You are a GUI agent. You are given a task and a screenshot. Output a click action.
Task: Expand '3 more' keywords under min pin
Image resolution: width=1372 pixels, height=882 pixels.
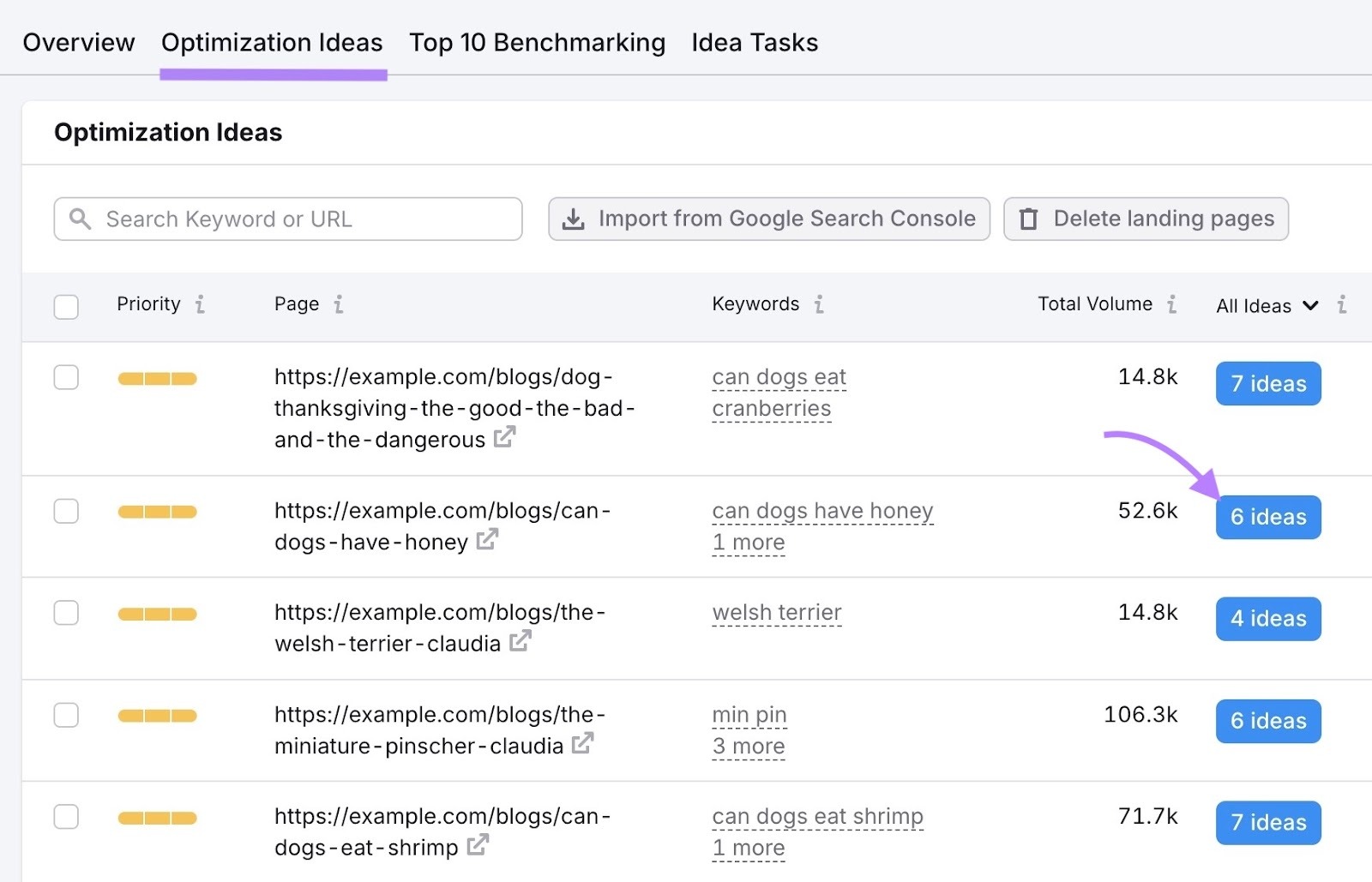click(x=749, y=746)
